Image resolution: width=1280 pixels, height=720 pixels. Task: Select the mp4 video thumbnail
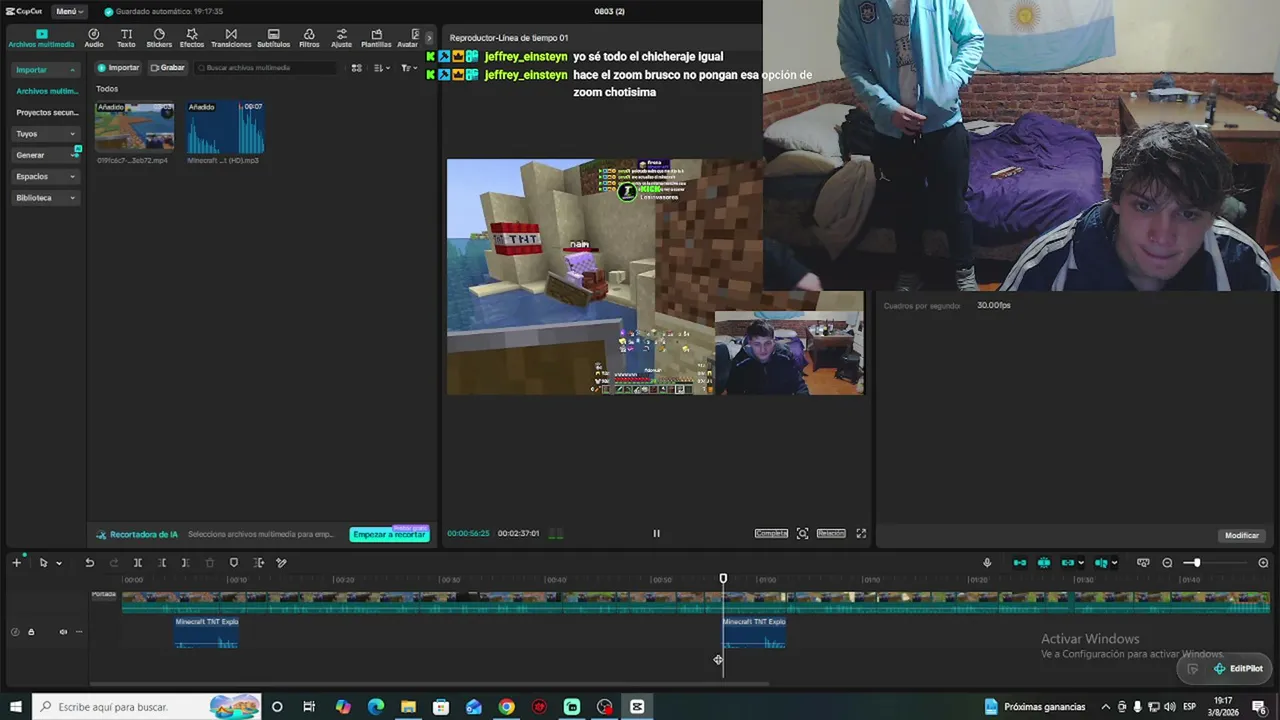click(134, 126)
